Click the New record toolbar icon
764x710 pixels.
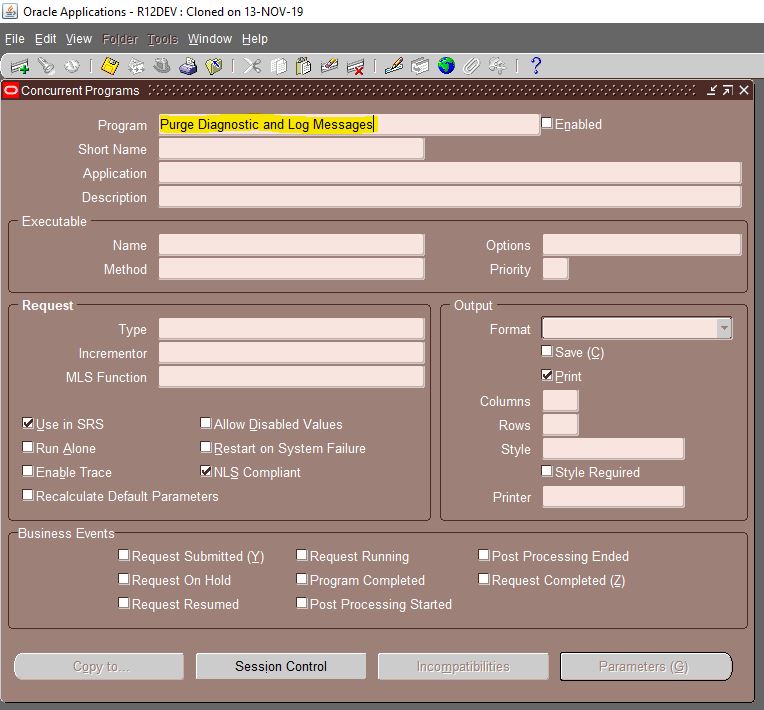pos(19,66)
